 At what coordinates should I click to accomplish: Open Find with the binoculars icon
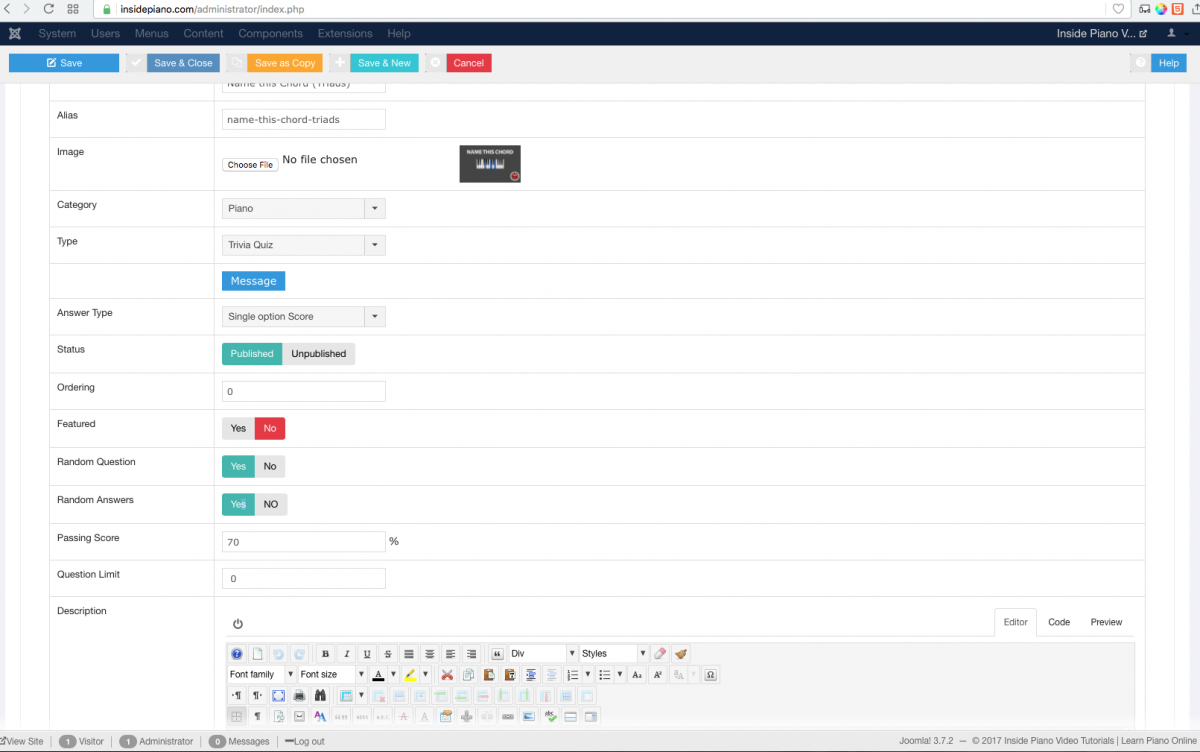(320, 696)
